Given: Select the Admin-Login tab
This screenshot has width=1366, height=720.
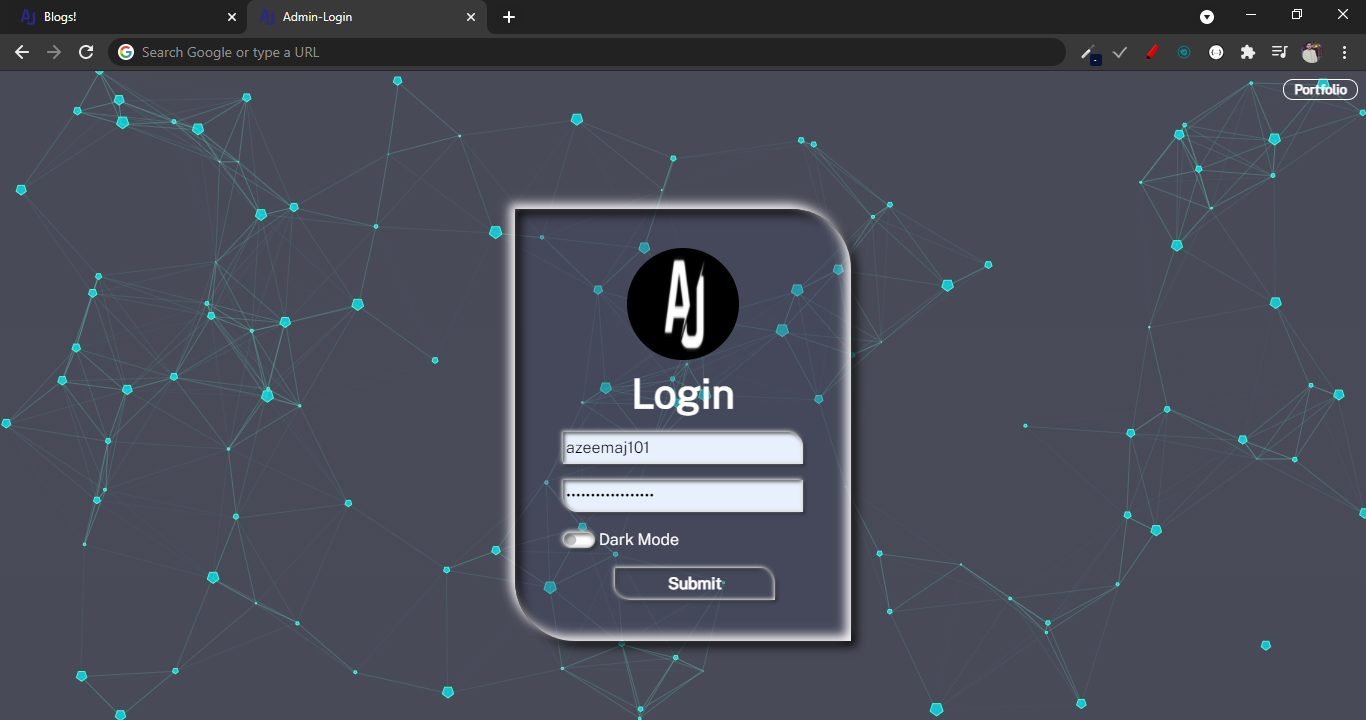Looking at the screenshot, I should 366,17.
